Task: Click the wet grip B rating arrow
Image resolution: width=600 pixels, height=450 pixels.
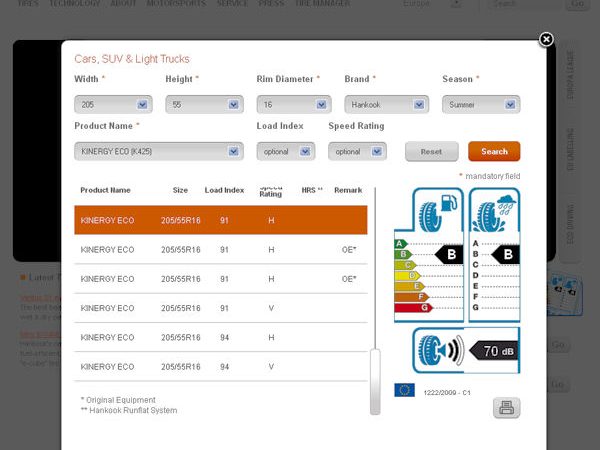Action: point(505,254)
